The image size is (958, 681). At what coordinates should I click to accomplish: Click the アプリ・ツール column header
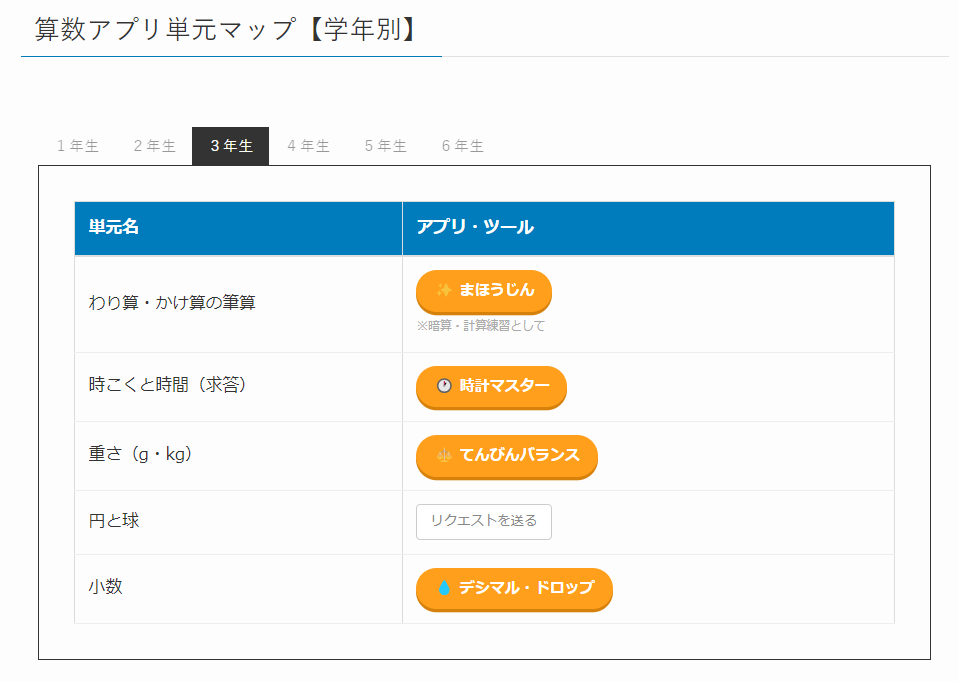click(475, 228)
